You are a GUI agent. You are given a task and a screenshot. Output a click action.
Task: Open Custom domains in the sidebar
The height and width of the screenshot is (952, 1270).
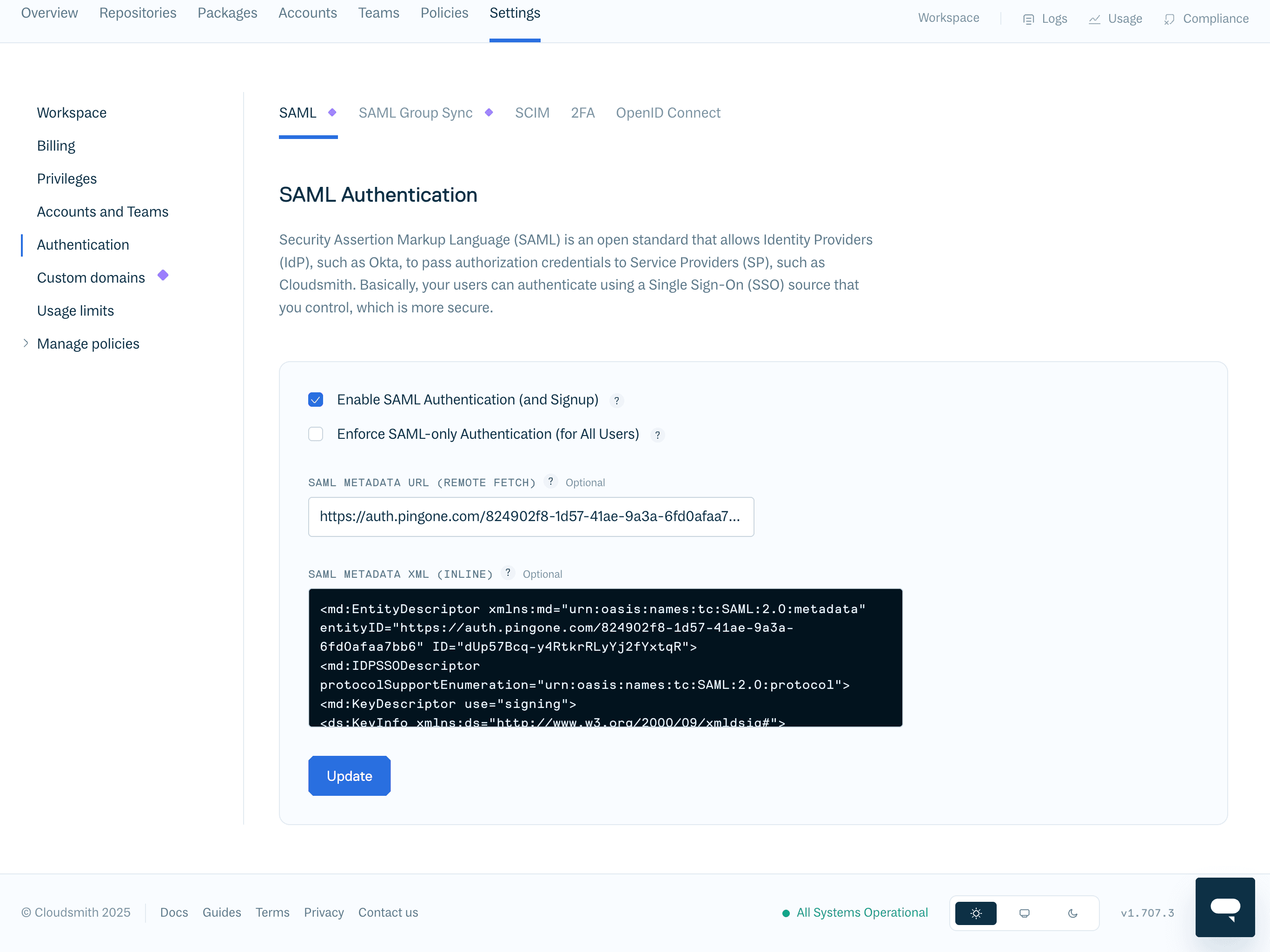pyautogui.click(x=91, y=278)
